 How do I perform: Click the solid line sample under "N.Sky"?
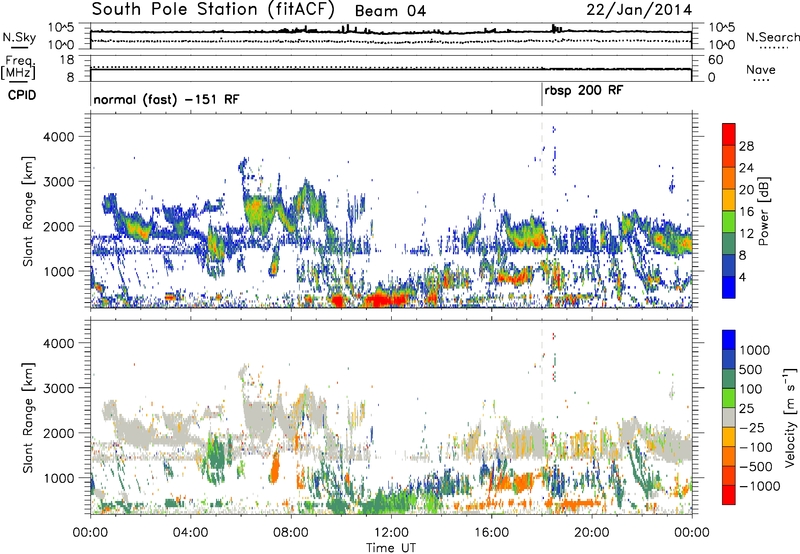pyautogui.click(x=19, y=47)
